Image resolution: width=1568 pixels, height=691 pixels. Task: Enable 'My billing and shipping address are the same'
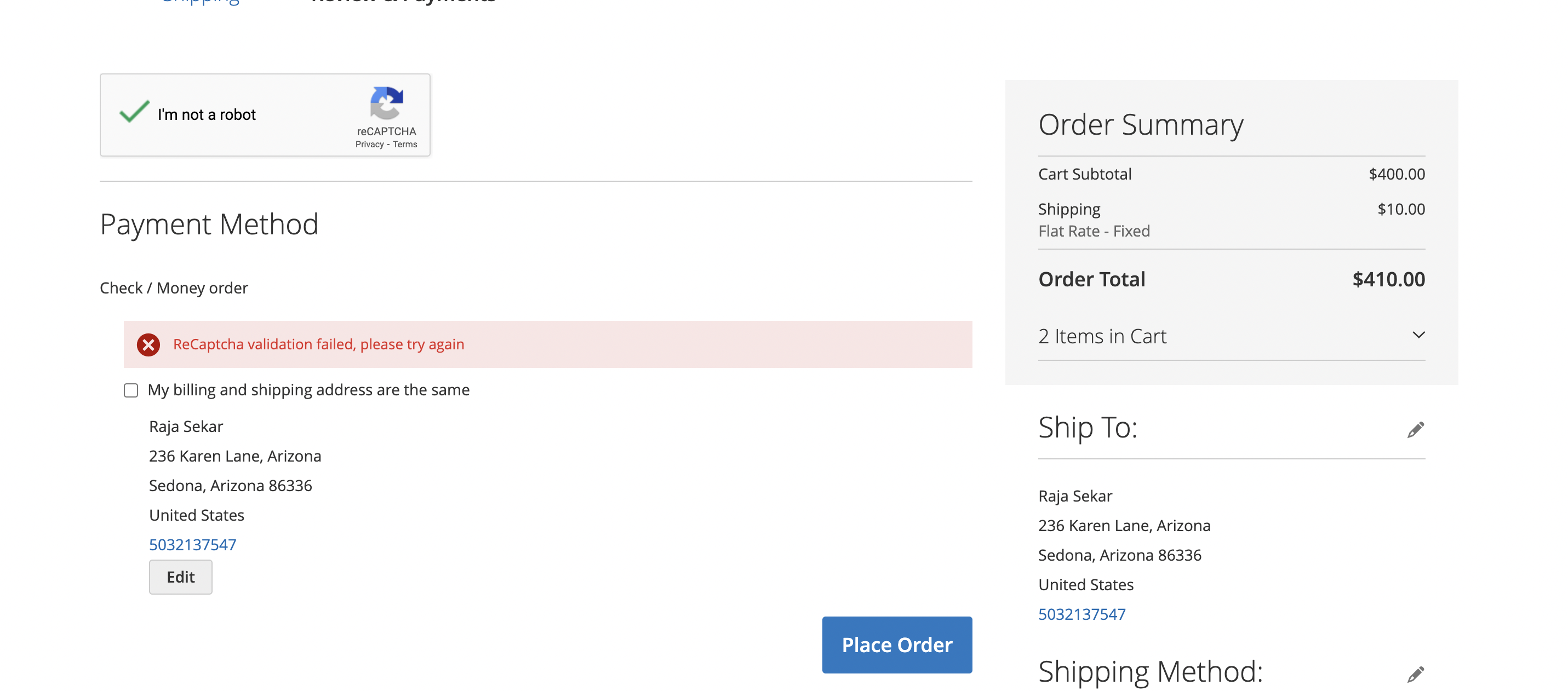(130, 390)
